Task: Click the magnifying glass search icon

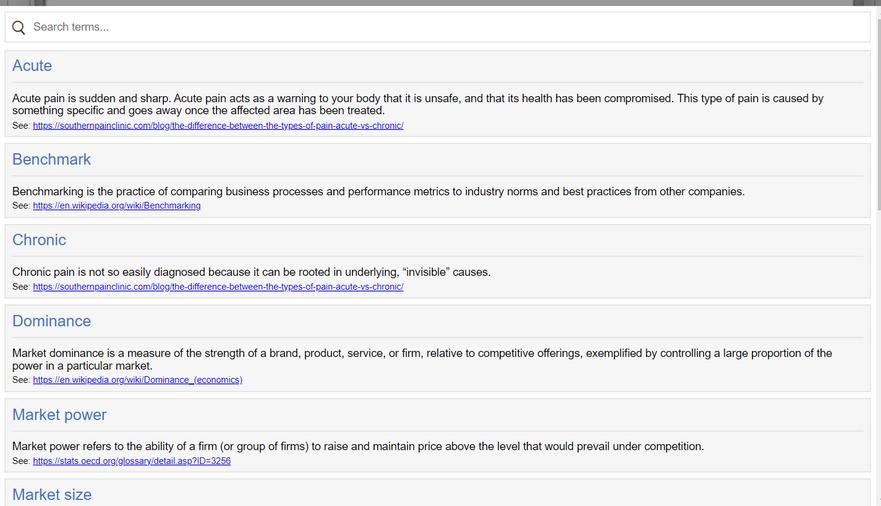Action: [19, 28]
